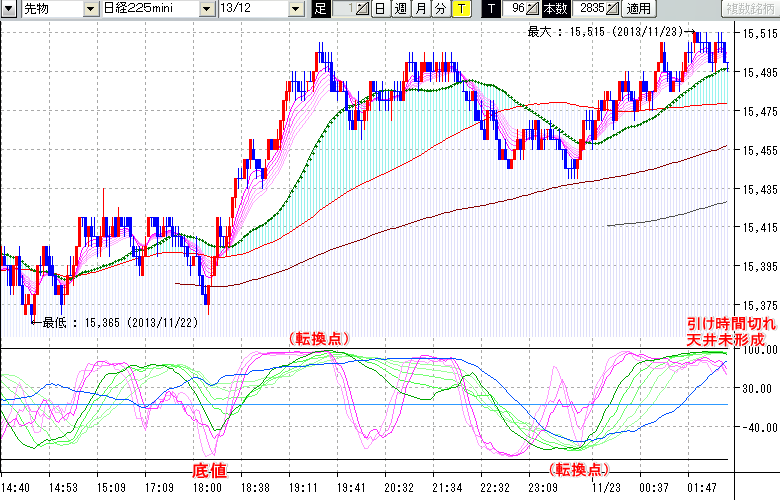Click the 足 bar interval spinner arrow
Screen dimensions: 780x500
362,9
